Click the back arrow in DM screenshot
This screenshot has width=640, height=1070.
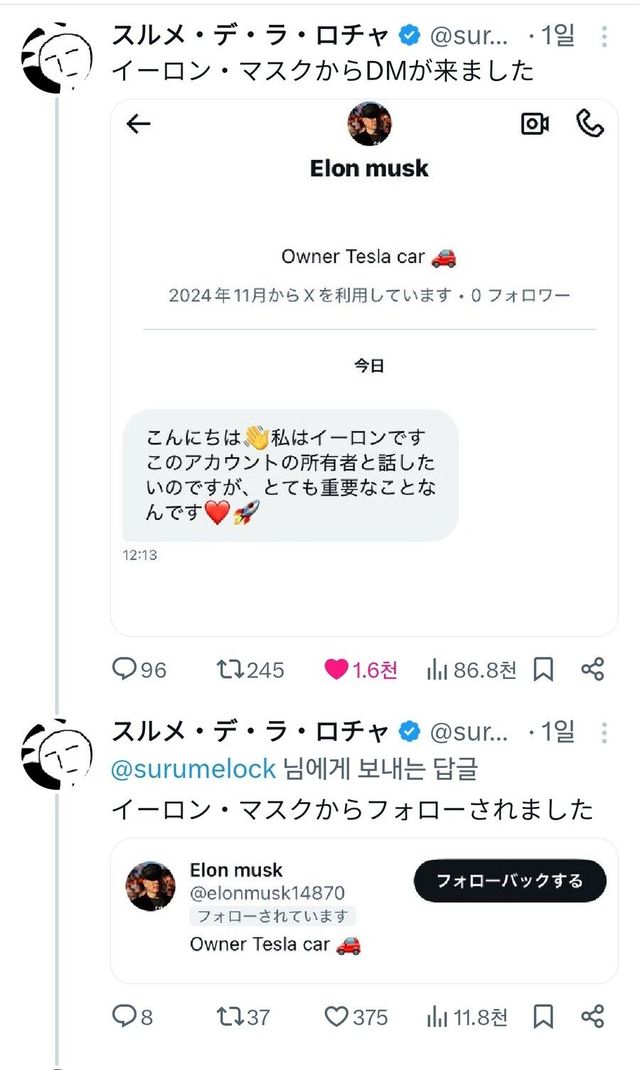tap(139, 124)
